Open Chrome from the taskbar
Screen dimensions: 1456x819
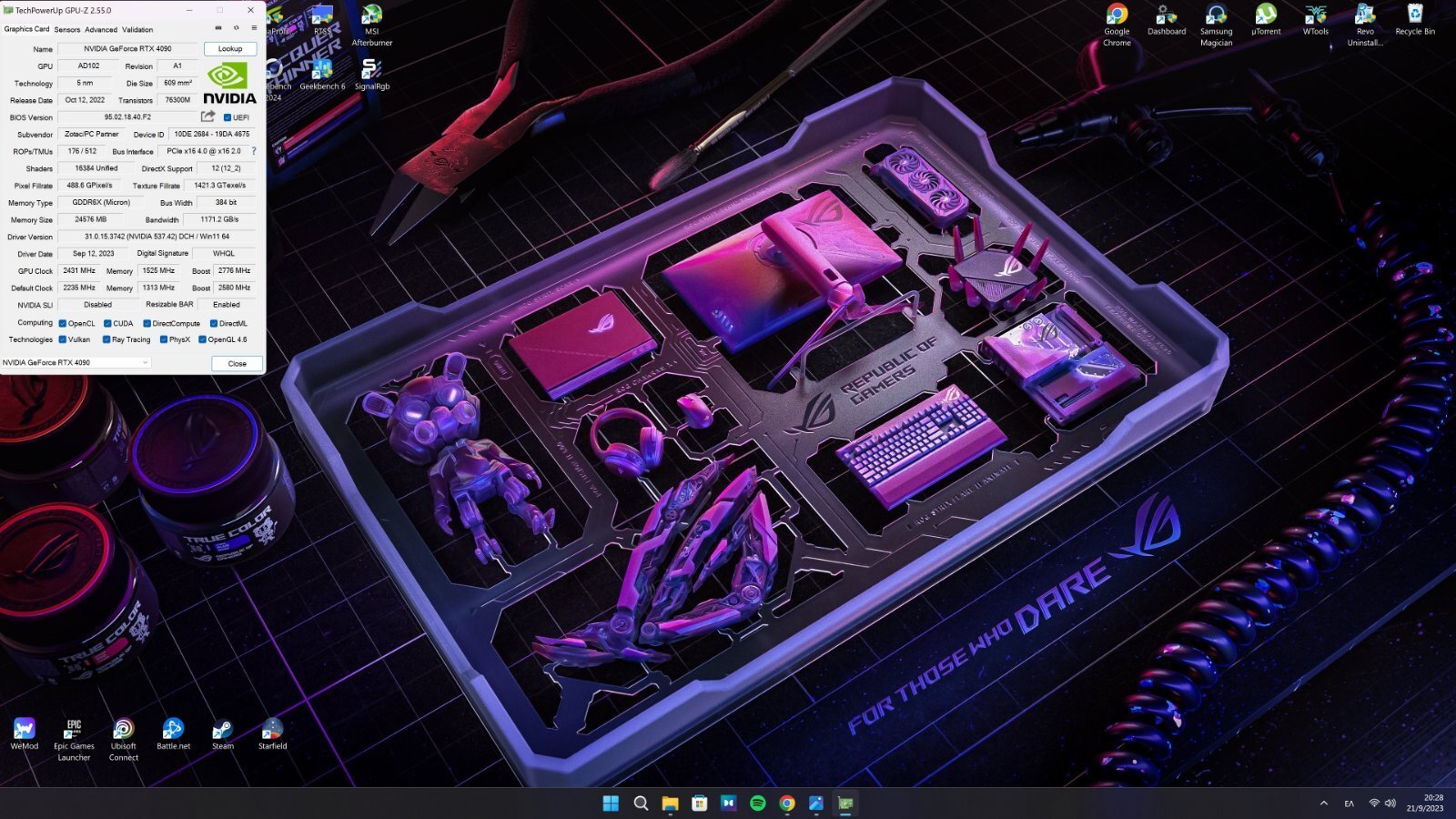[x=787, y=803]
